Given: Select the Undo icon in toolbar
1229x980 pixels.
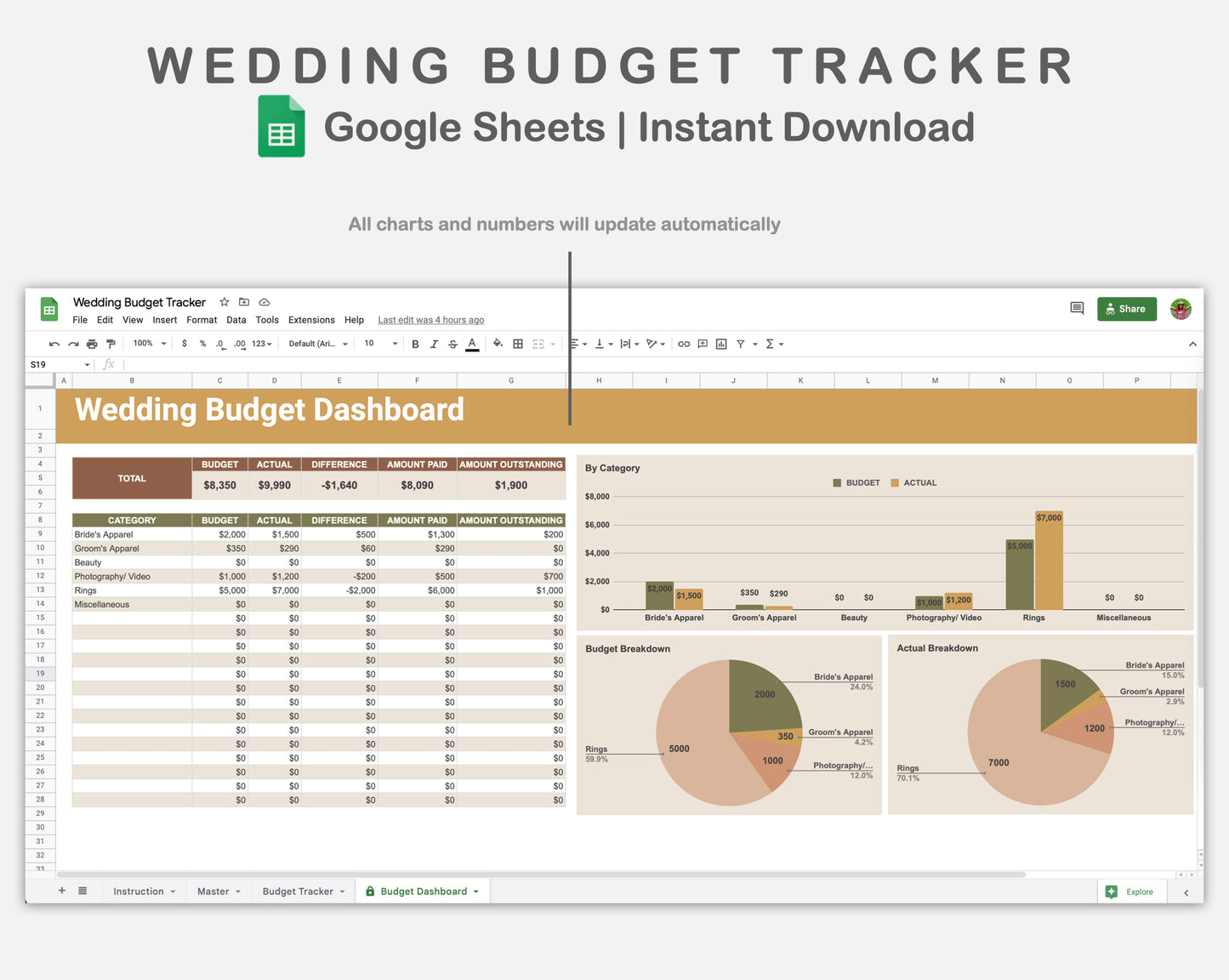Looking at the screenshot, I should coord(54,344).
